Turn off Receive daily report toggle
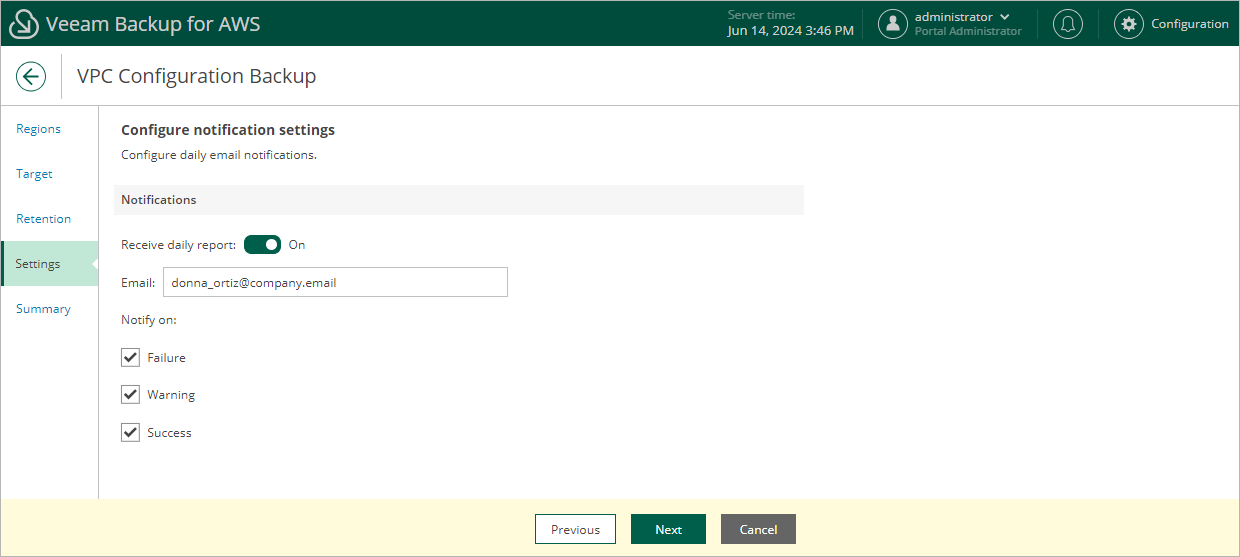This screenshot has width=1240, height=557. (x=262, y=245)
